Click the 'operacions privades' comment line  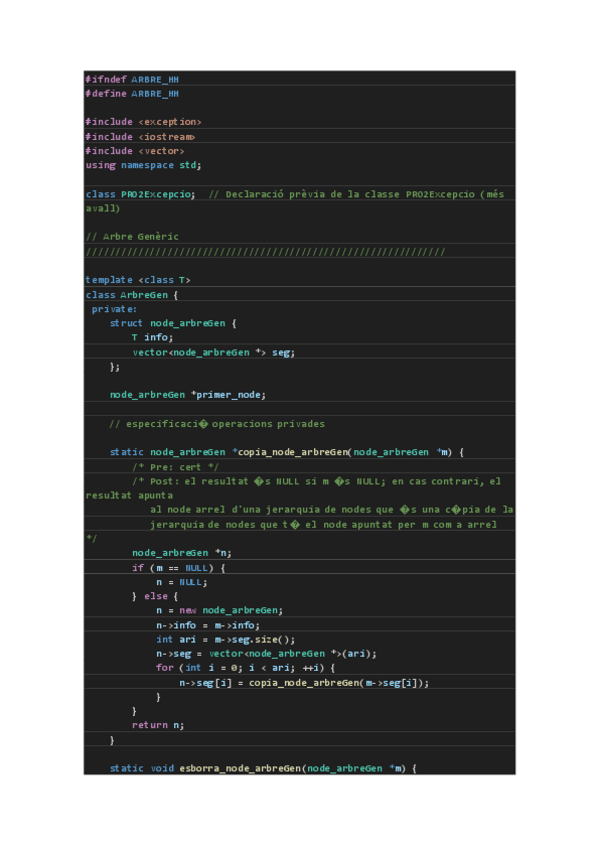[217, 424]
